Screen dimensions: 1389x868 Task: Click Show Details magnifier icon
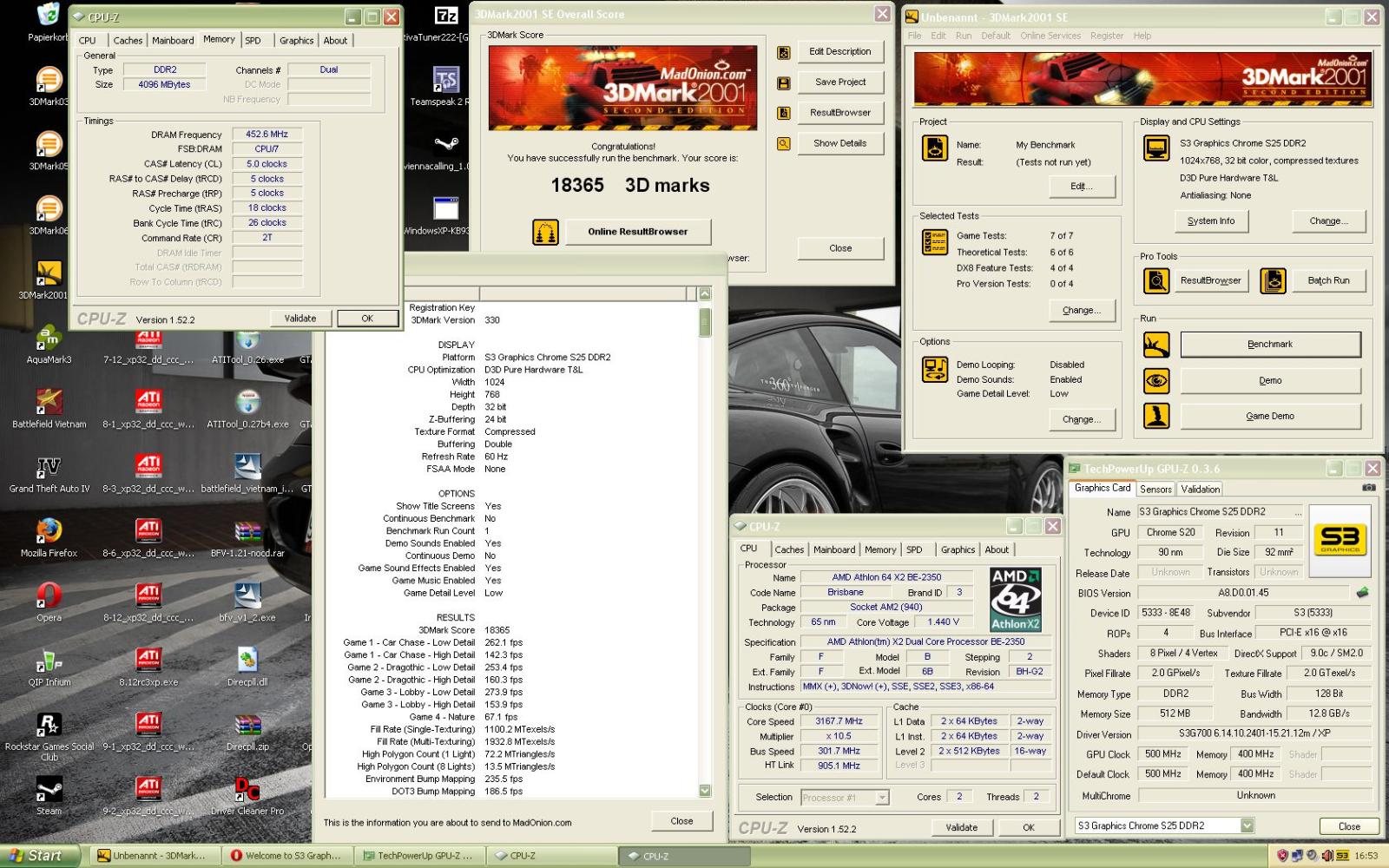[x=783, y=144]
